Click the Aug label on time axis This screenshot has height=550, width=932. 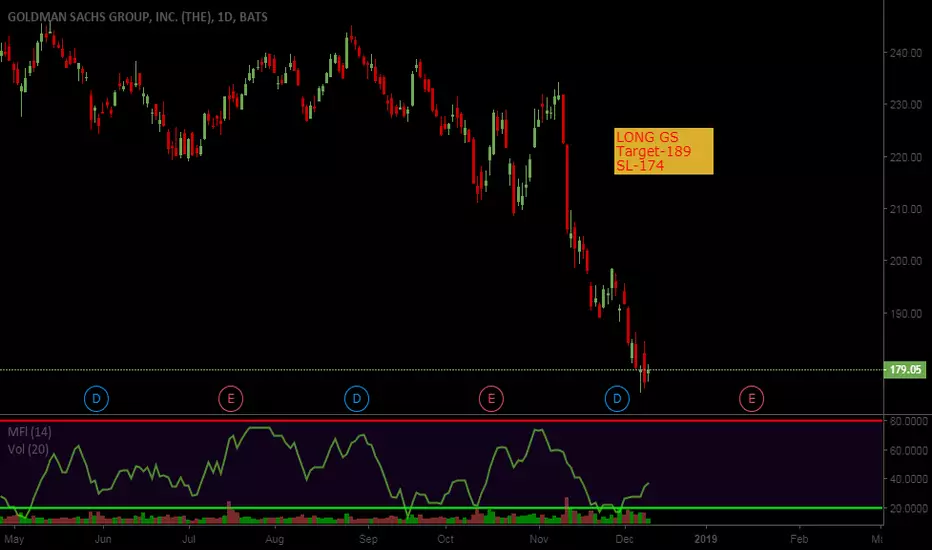point(274,539)
